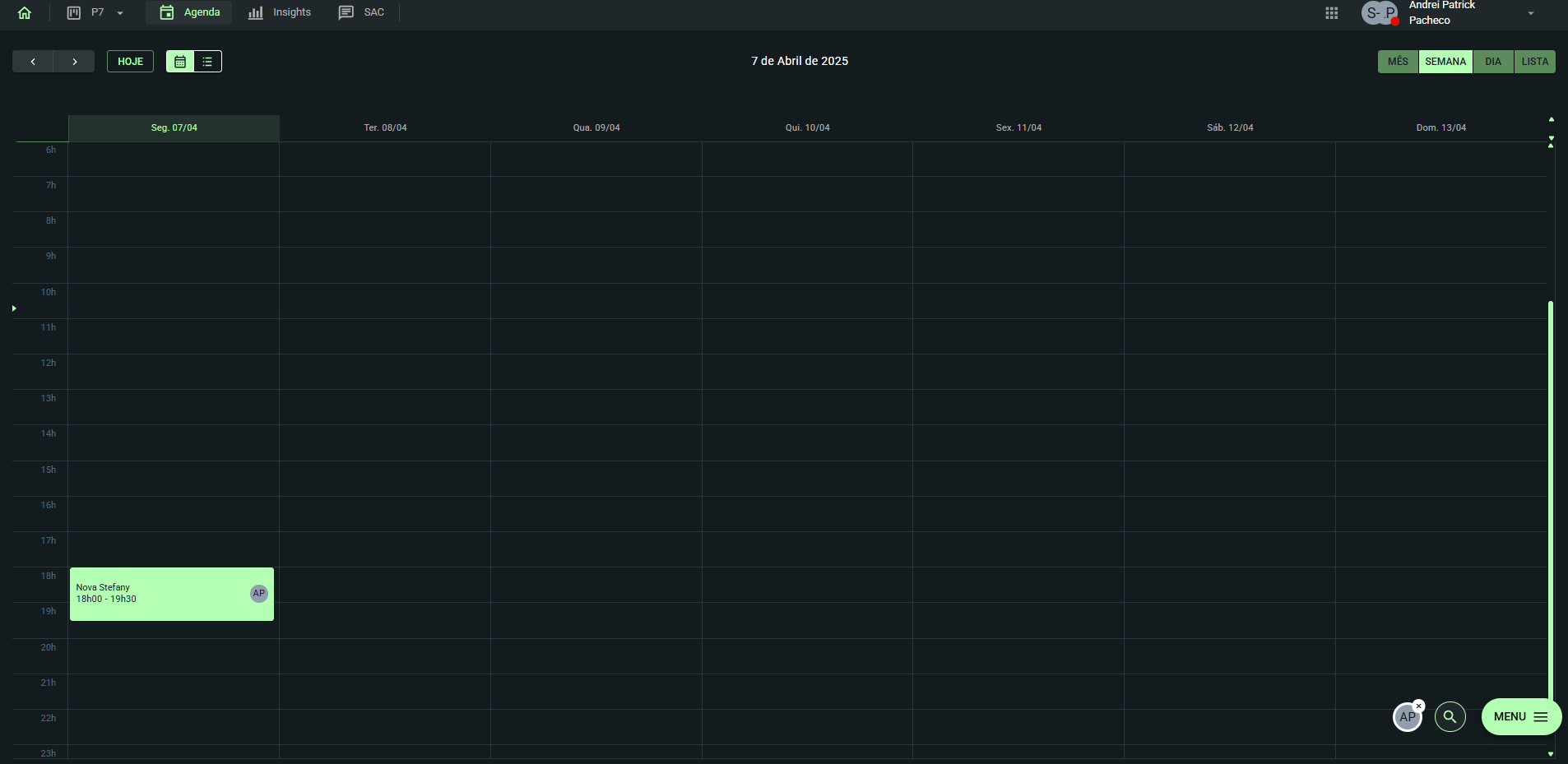Click the user avatar in top bar
The width and height of the screenshot is (1568, 764).
pos(1379,13)
